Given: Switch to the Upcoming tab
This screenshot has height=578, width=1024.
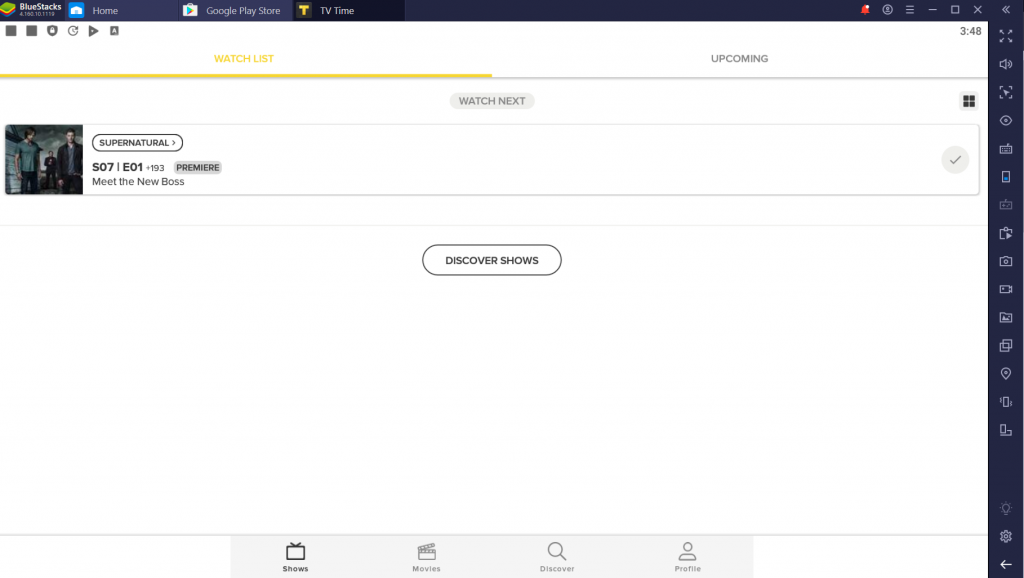Looking at the screenshot, I should pos(739,59).
